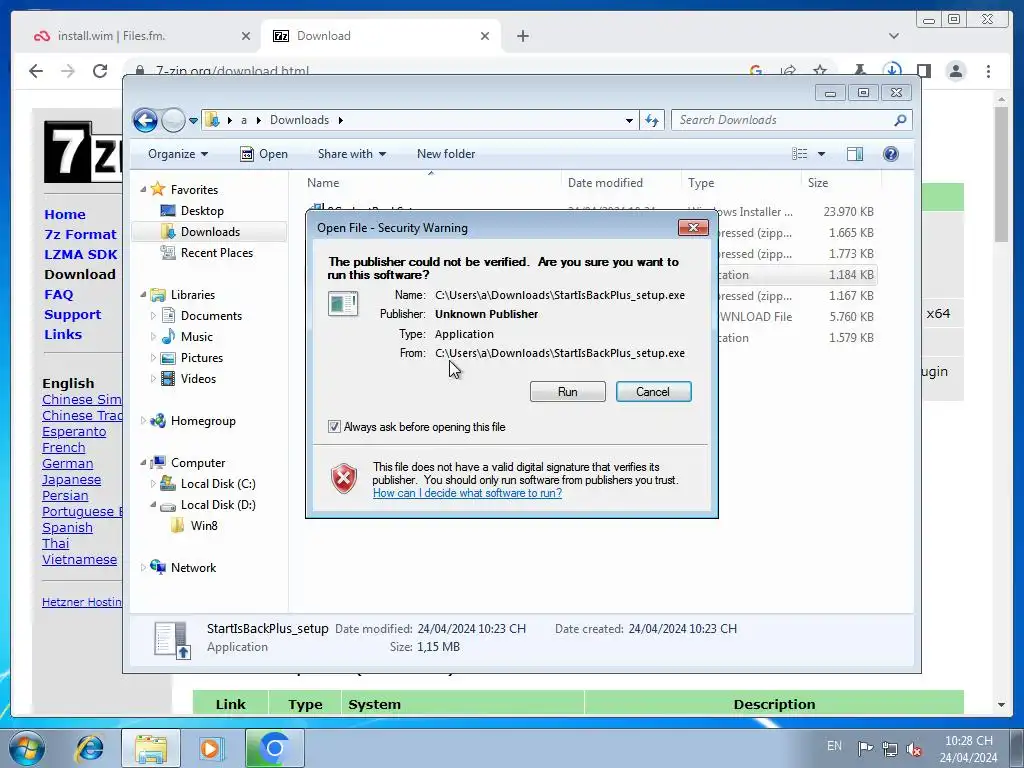
Task: Close the Security Warning dialog with the X
Action: pos(693,227)
